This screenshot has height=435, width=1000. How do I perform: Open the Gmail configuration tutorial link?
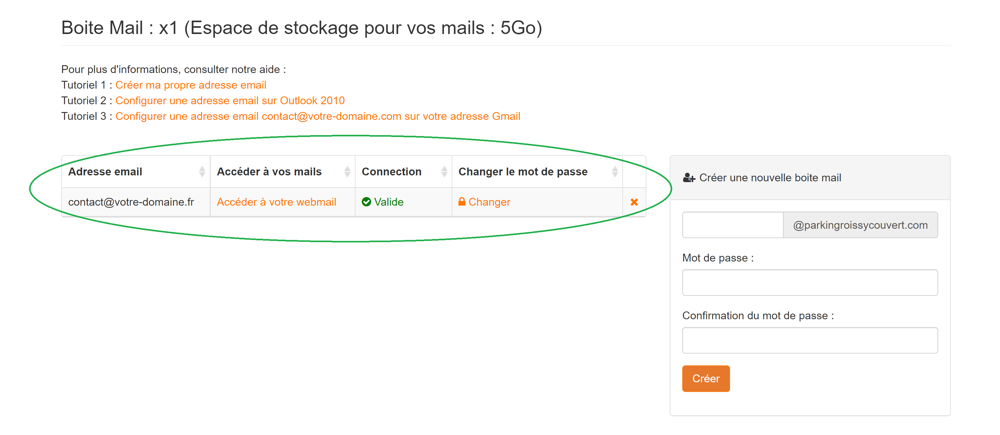317,116
